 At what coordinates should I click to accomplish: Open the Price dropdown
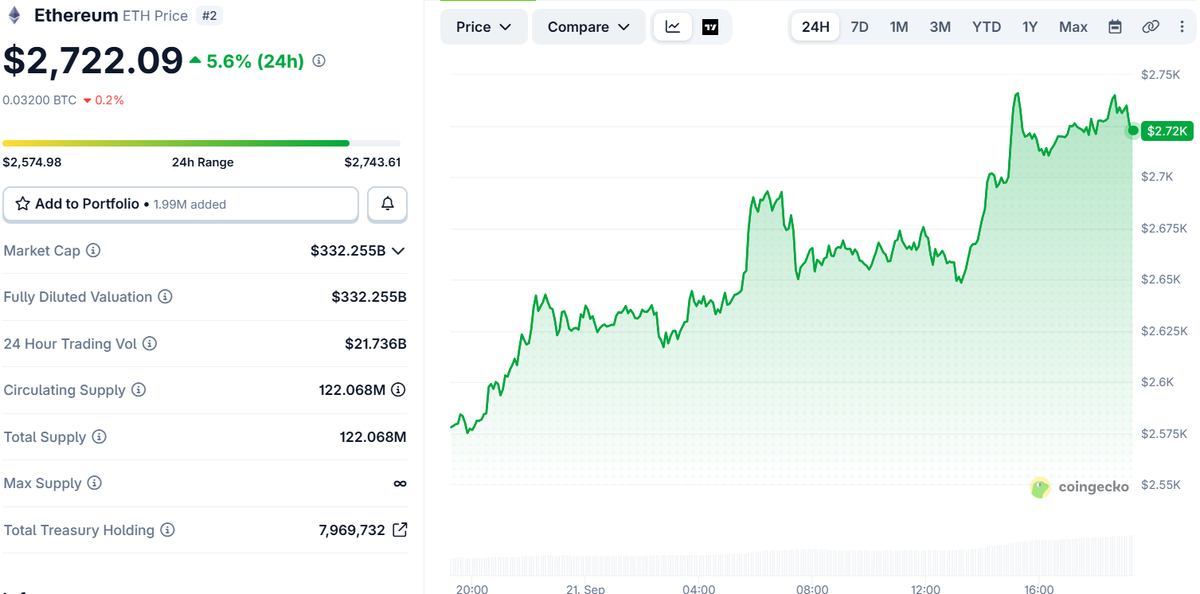[x=484, y=27]
